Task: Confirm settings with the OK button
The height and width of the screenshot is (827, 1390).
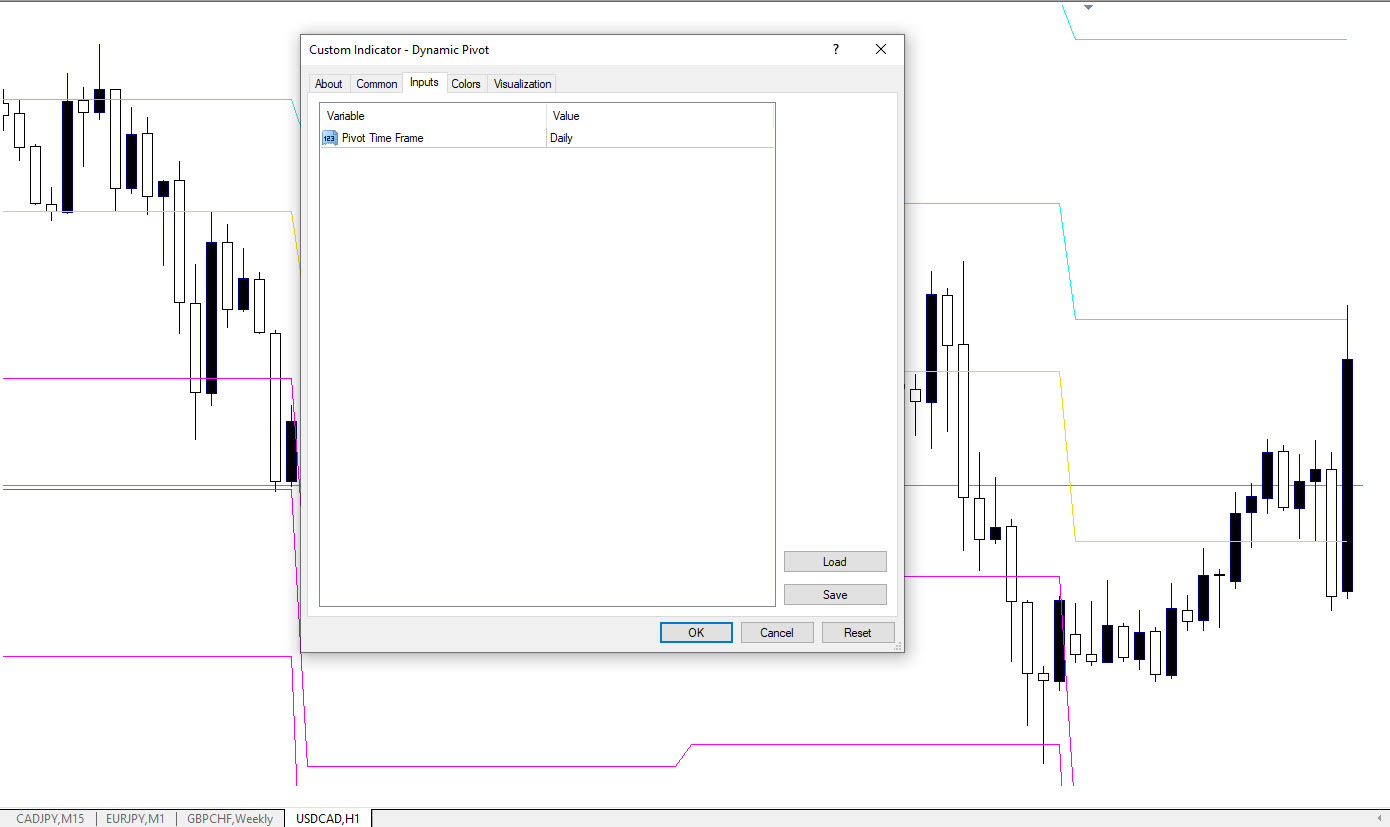Action: [696, 633]
